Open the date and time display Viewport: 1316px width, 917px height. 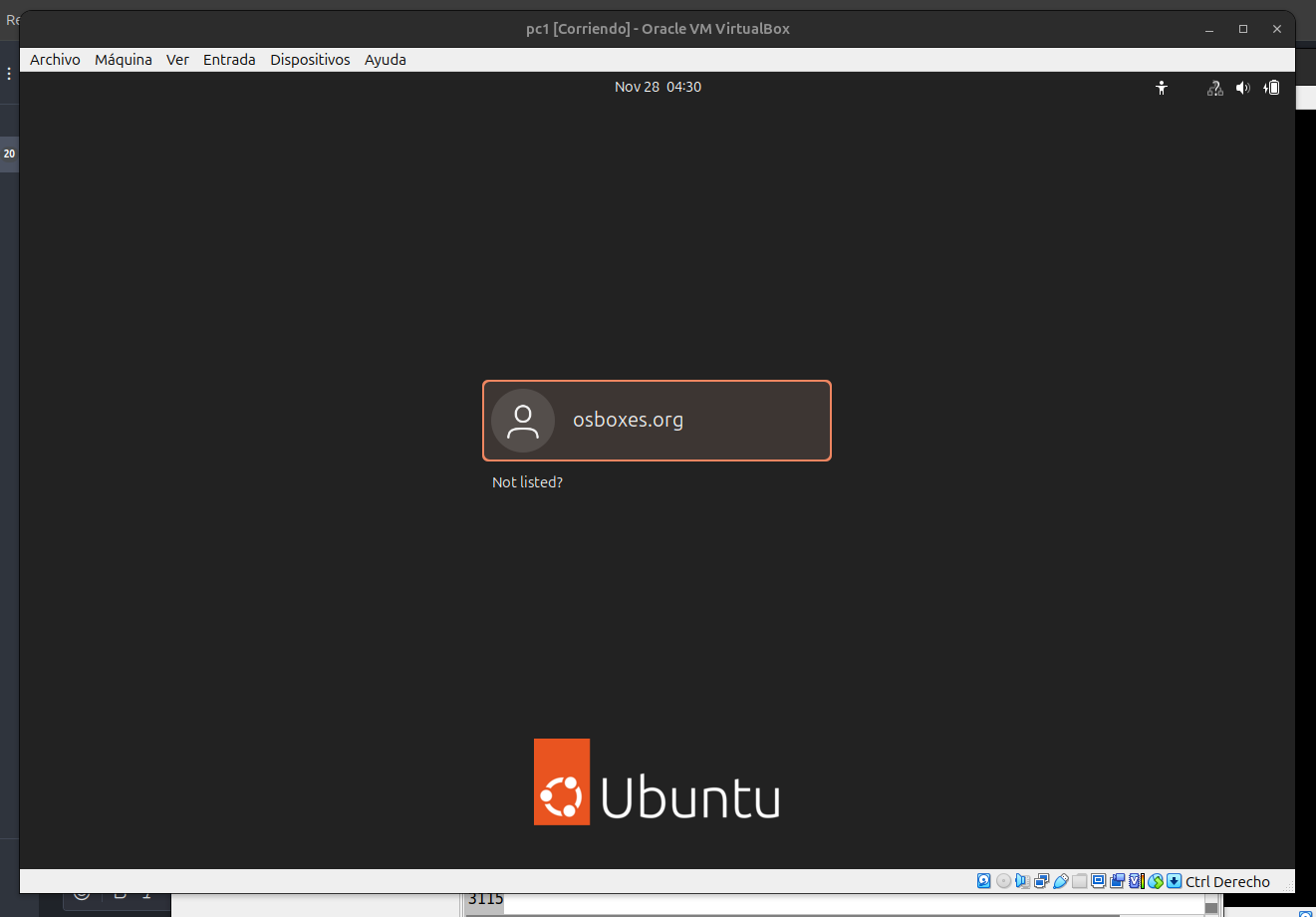point(658,87)
